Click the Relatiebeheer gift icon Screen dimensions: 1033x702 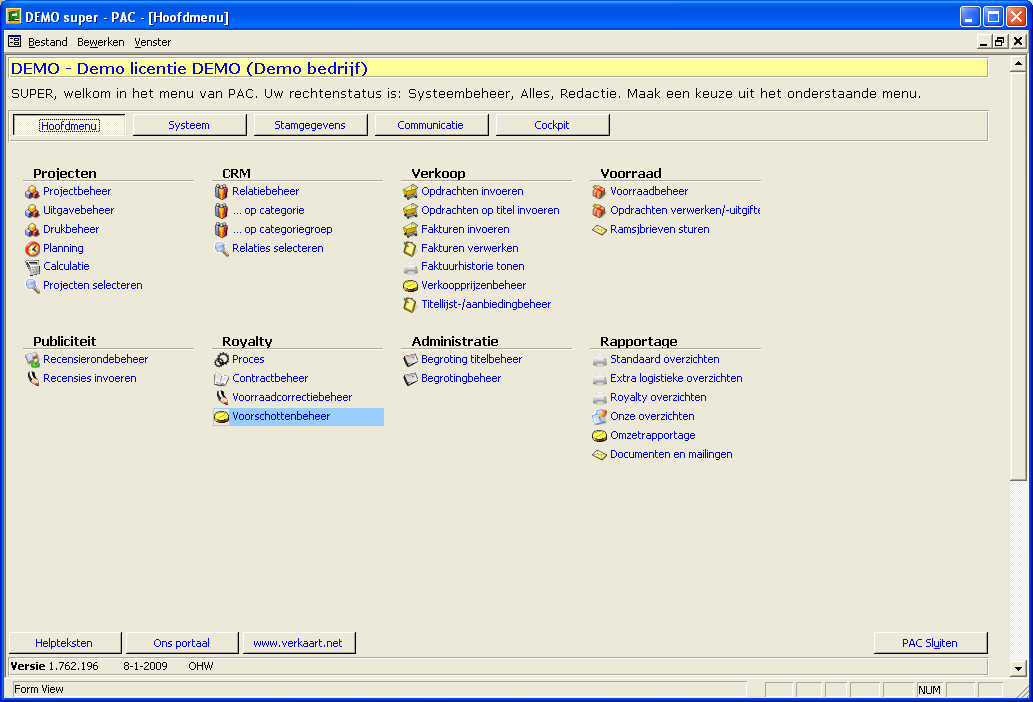(221, 192)
